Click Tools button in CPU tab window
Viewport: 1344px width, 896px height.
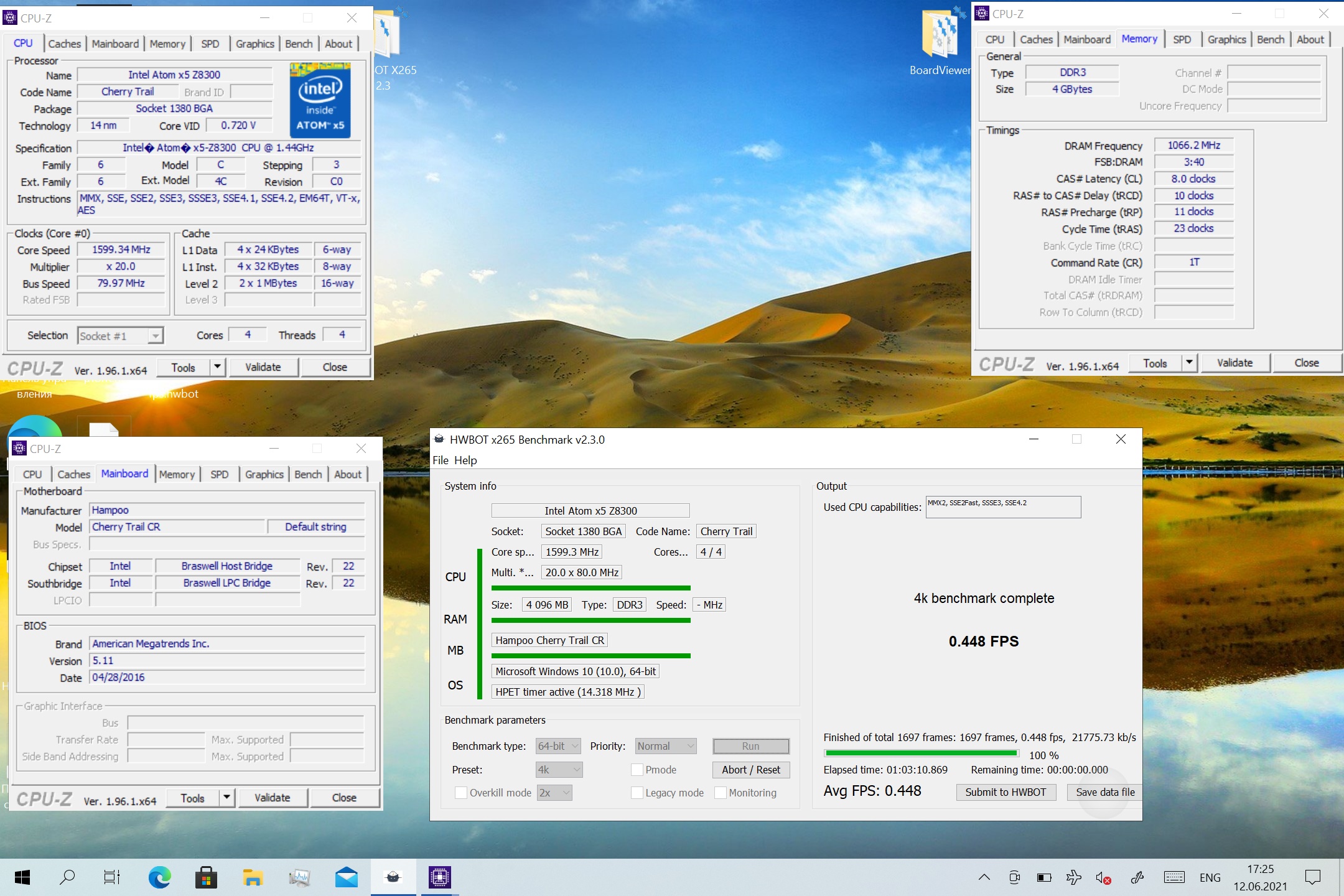tap(184, 367)
